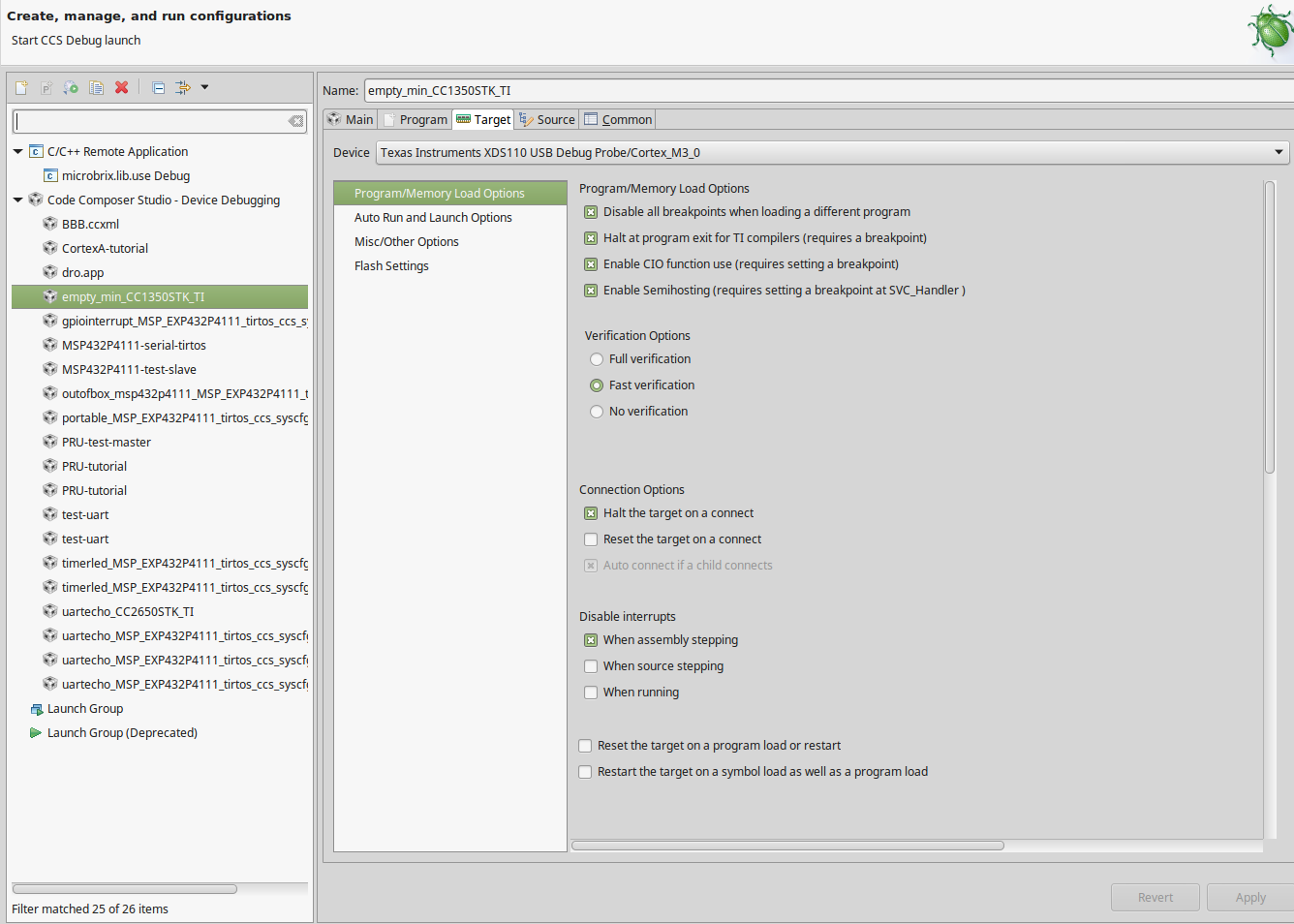The image size is (1294, 924).
Task: Click the portable_MSP_EXP432P4111 configuration icon
Action: (50, 417)
